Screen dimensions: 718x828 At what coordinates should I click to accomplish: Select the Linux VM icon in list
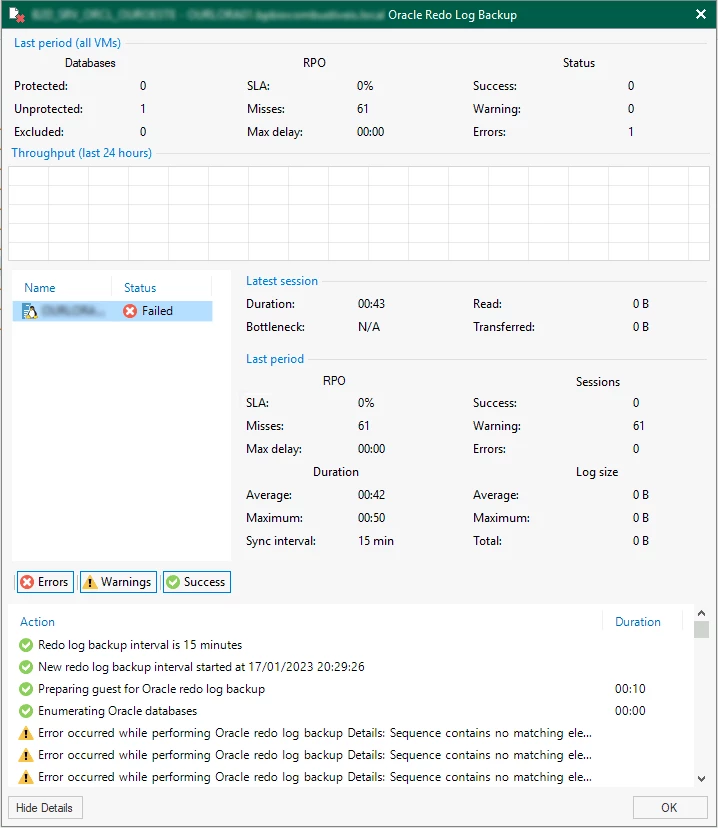click(30, 311)
